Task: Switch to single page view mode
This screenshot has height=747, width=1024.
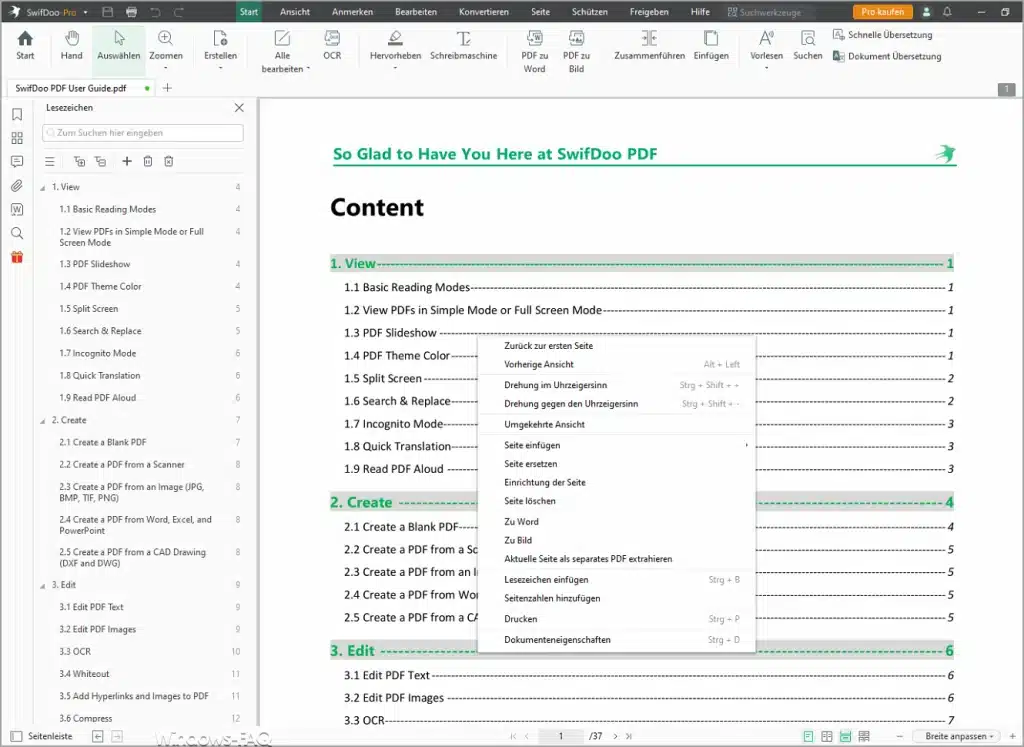Action: [808, 736]
